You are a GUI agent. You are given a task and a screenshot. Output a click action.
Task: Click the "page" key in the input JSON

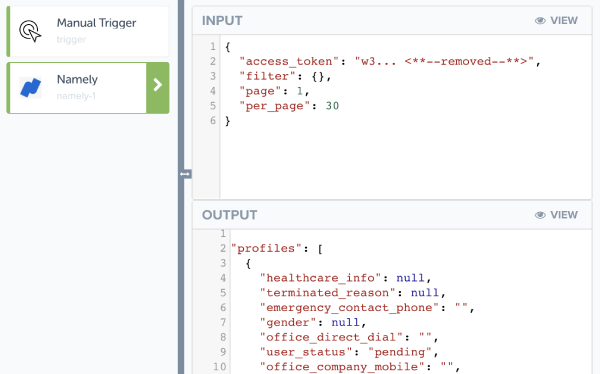click(260, 91)
